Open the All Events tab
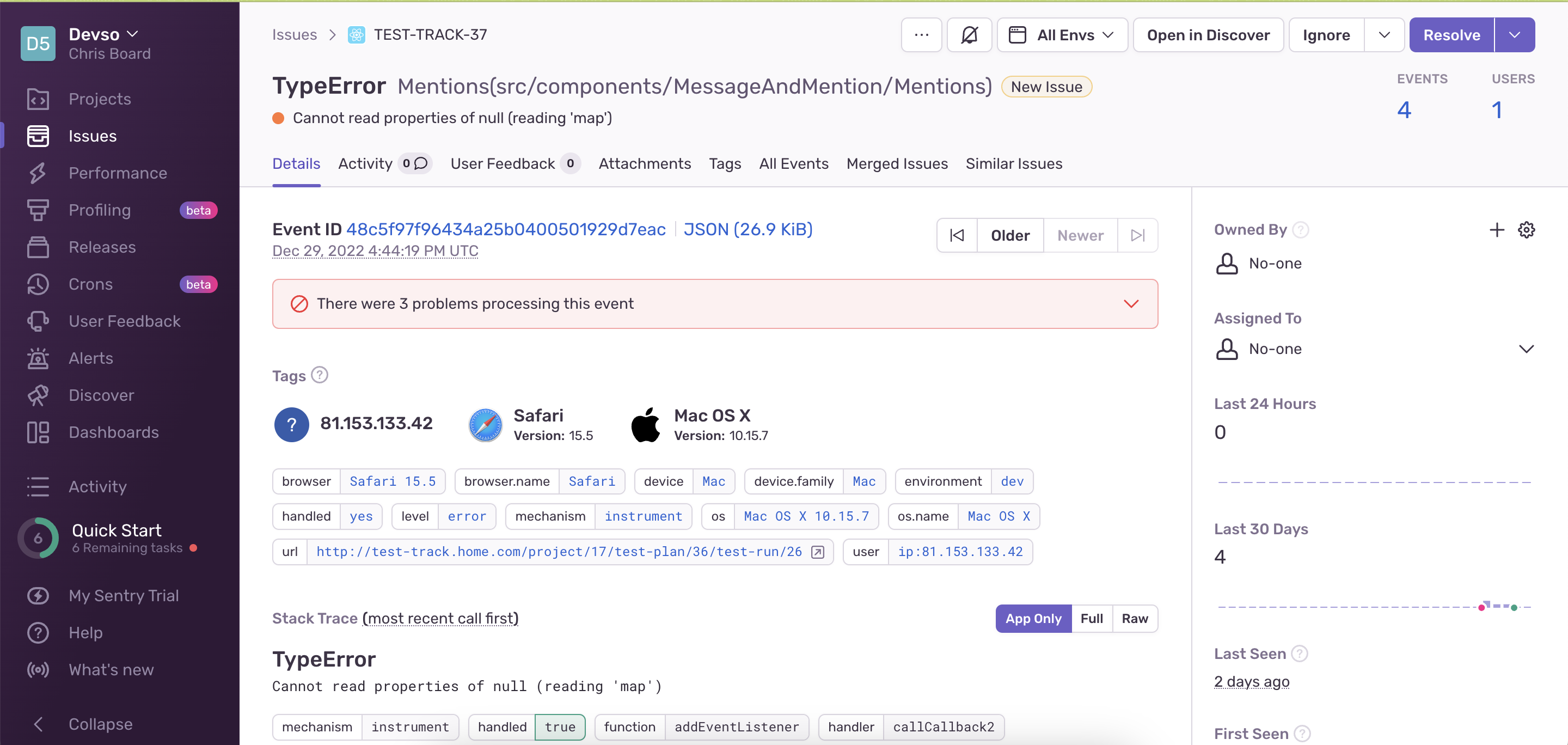 [x=793, y=164]
